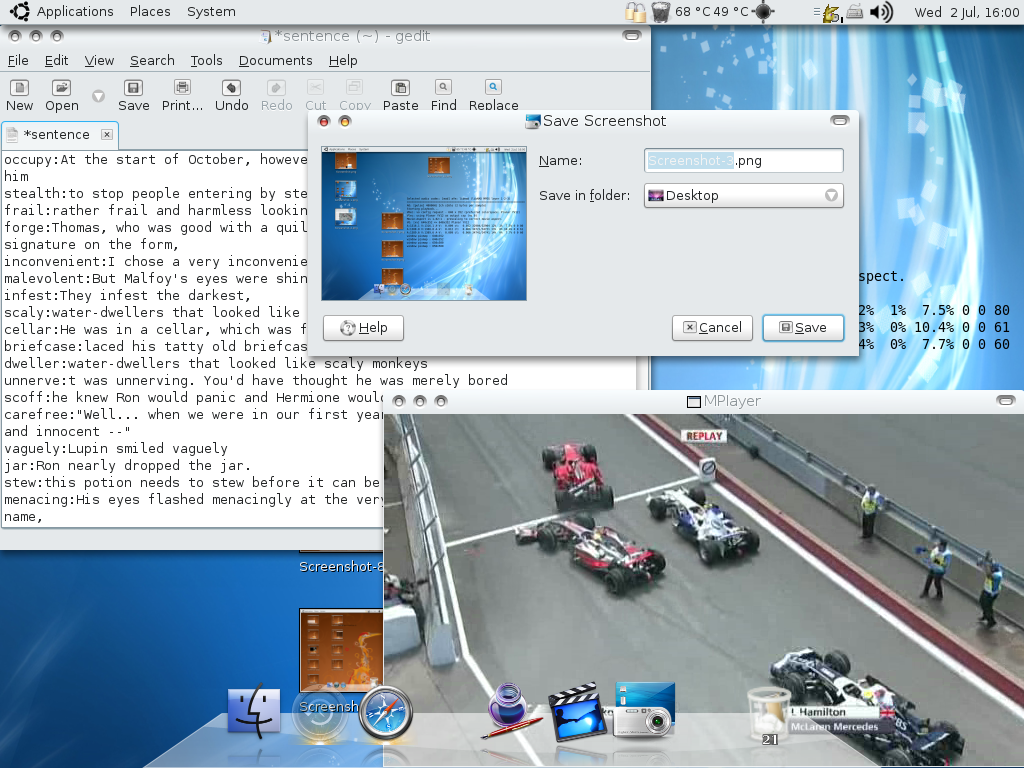Image resolution: width=1024 pixels, height=768 pixels.
Task: Click the Save icon in gedit toolbar
Action: click(x=133, y=88)
